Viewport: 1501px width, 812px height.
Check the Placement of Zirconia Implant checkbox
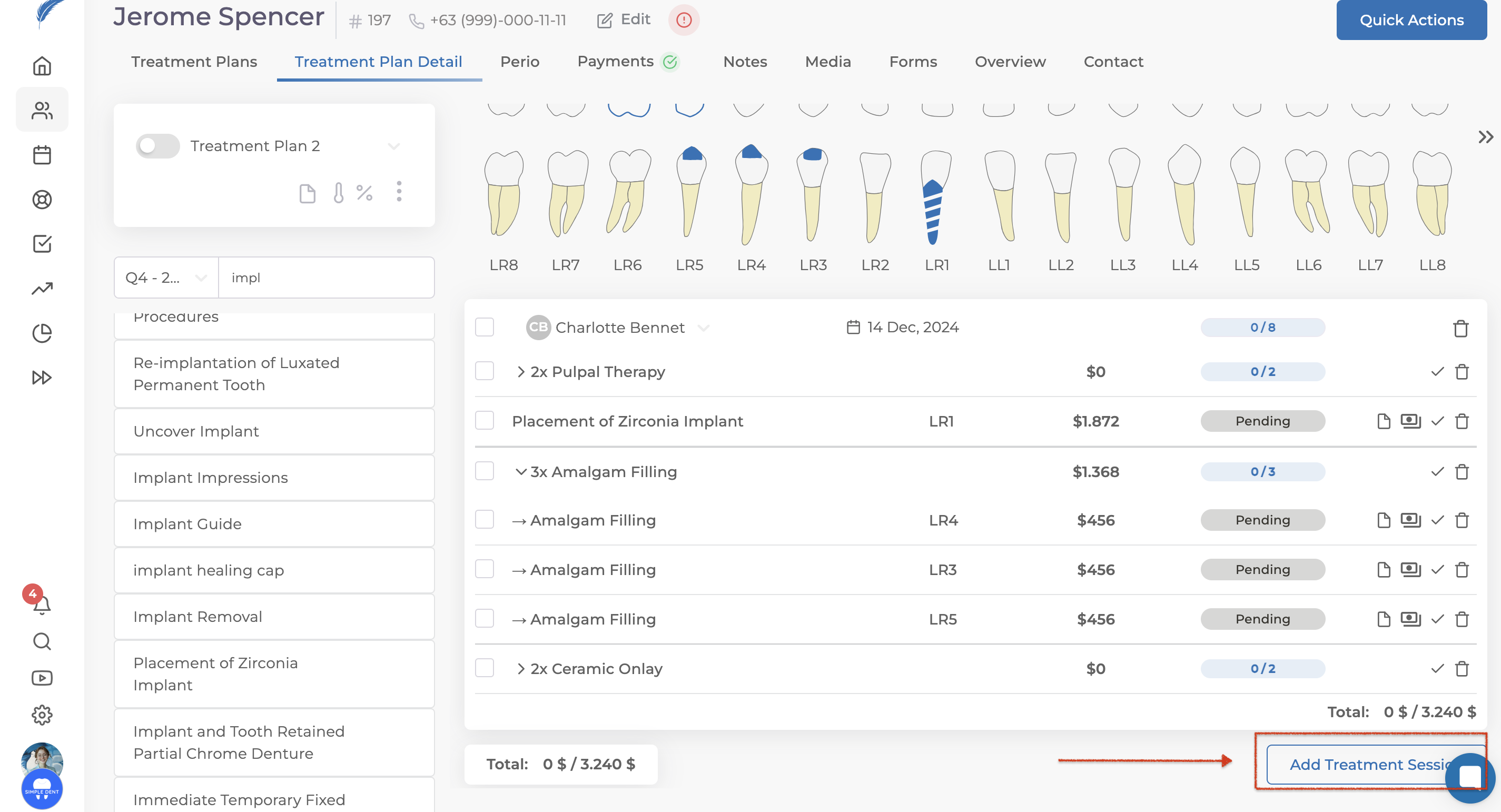[x=484, y=421]
